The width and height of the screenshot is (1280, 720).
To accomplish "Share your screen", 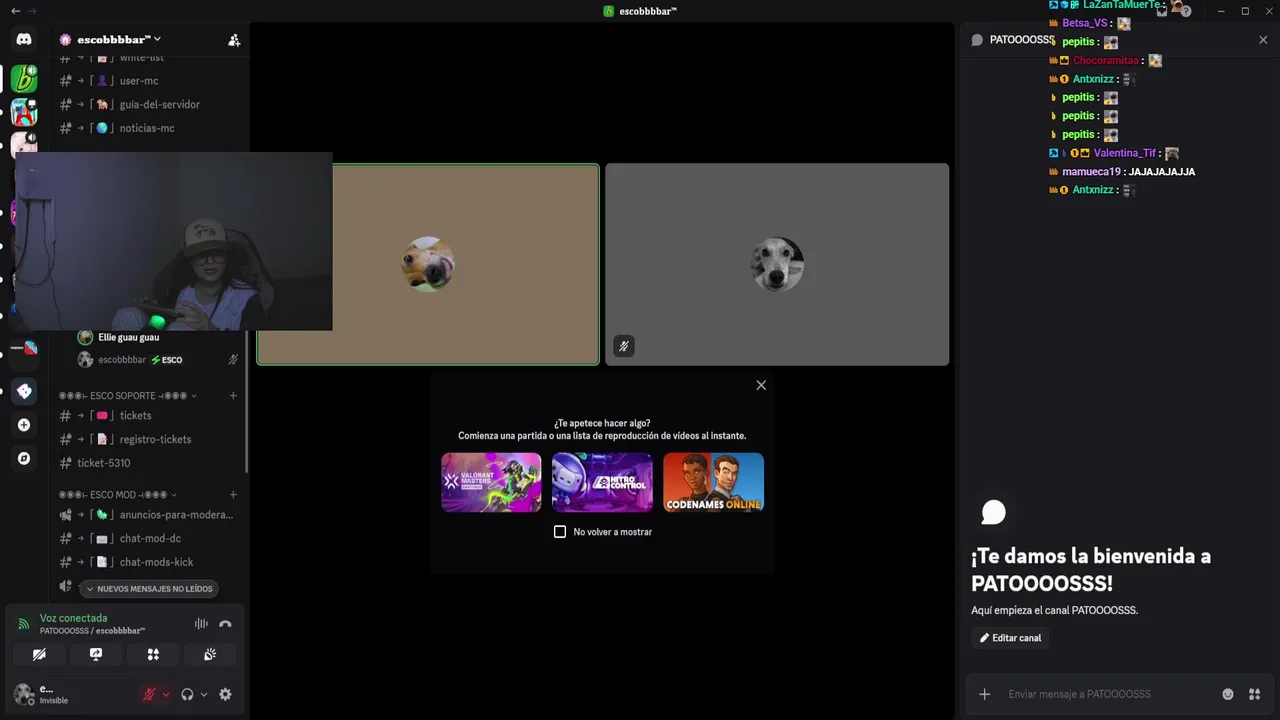I will click(96, 654).
